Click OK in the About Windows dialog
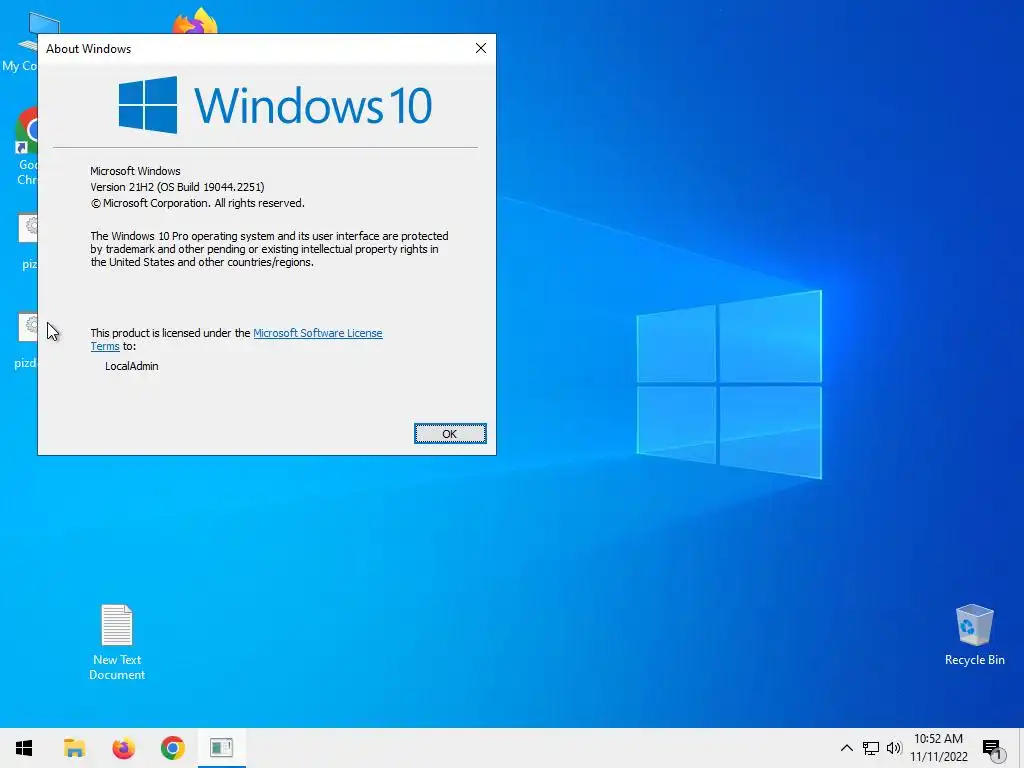Screen dimensions: 1024x768 click(450, 434)
